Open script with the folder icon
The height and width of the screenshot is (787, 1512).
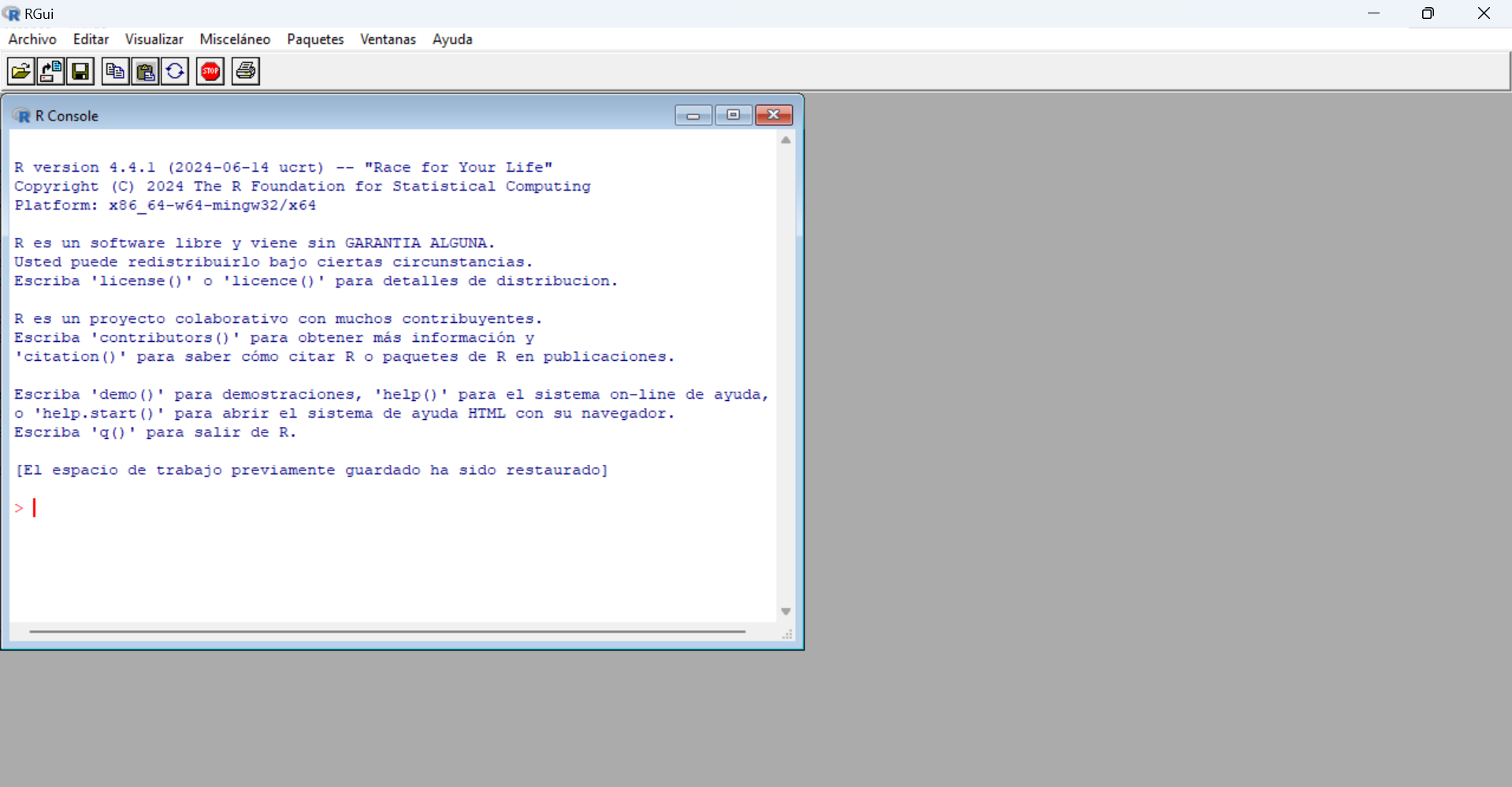(x=21, y=72)
